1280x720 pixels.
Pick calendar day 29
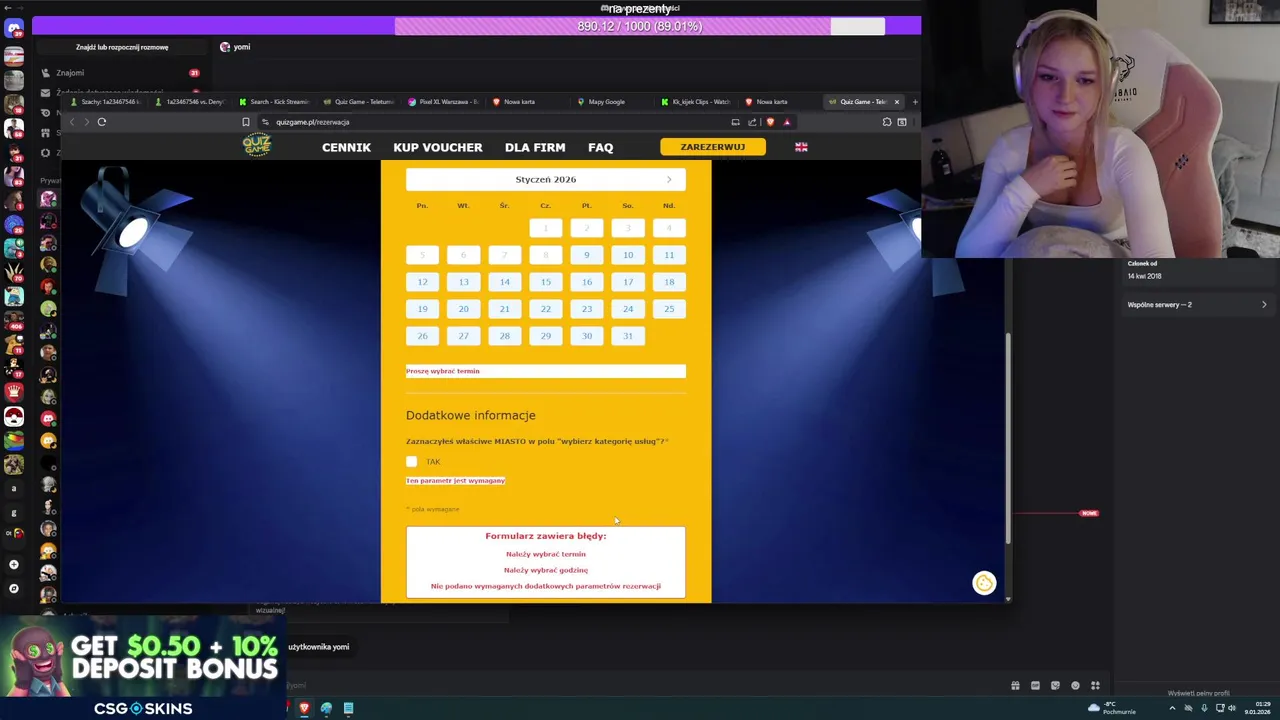pyautogui.click(x=546, y=336)
